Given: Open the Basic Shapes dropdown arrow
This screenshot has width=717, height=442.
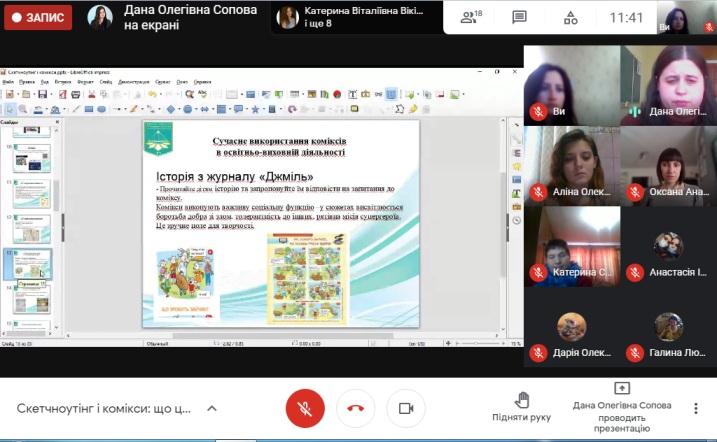Looking at the screenshot, I should click(179, 109).
